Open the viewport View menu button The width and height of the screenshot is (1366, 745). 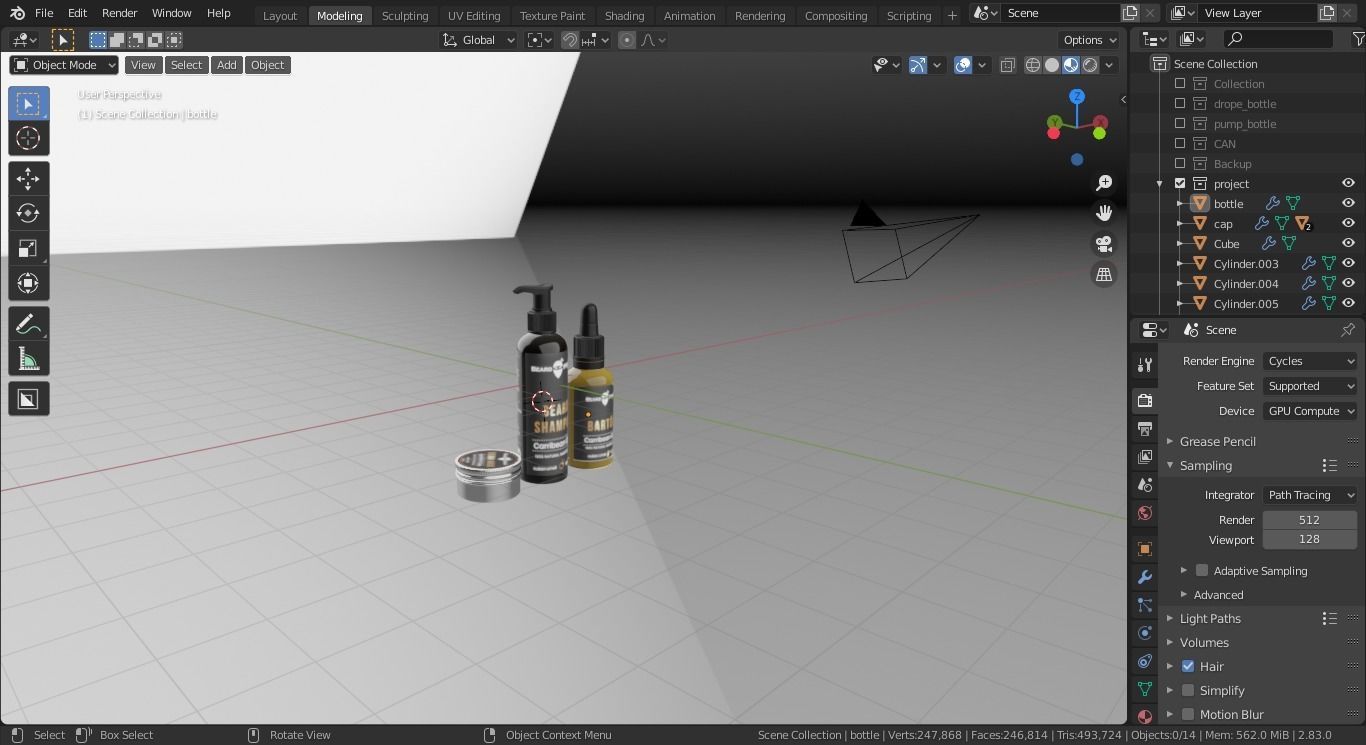pos(143,65)
